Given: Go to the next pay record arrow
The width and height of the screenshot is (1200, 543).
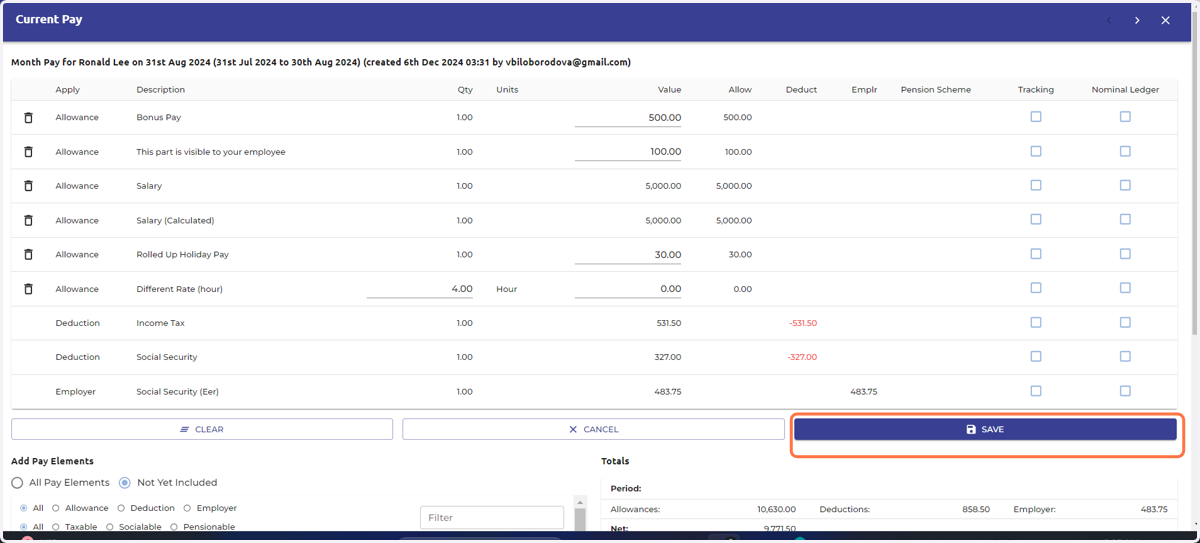Looking at the screenshot, I should (1137, 20).
